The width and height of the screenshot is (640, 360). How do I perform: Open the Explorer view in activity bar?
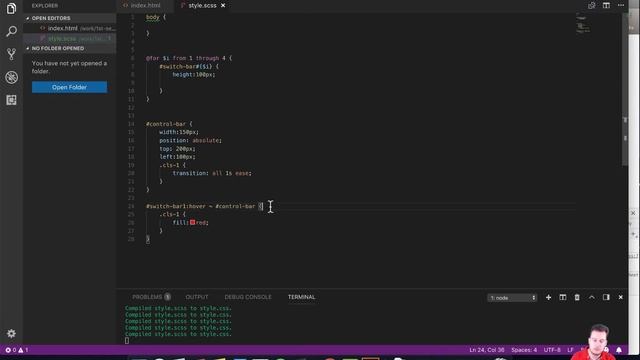pyautogui.click(x=11, y=8)
